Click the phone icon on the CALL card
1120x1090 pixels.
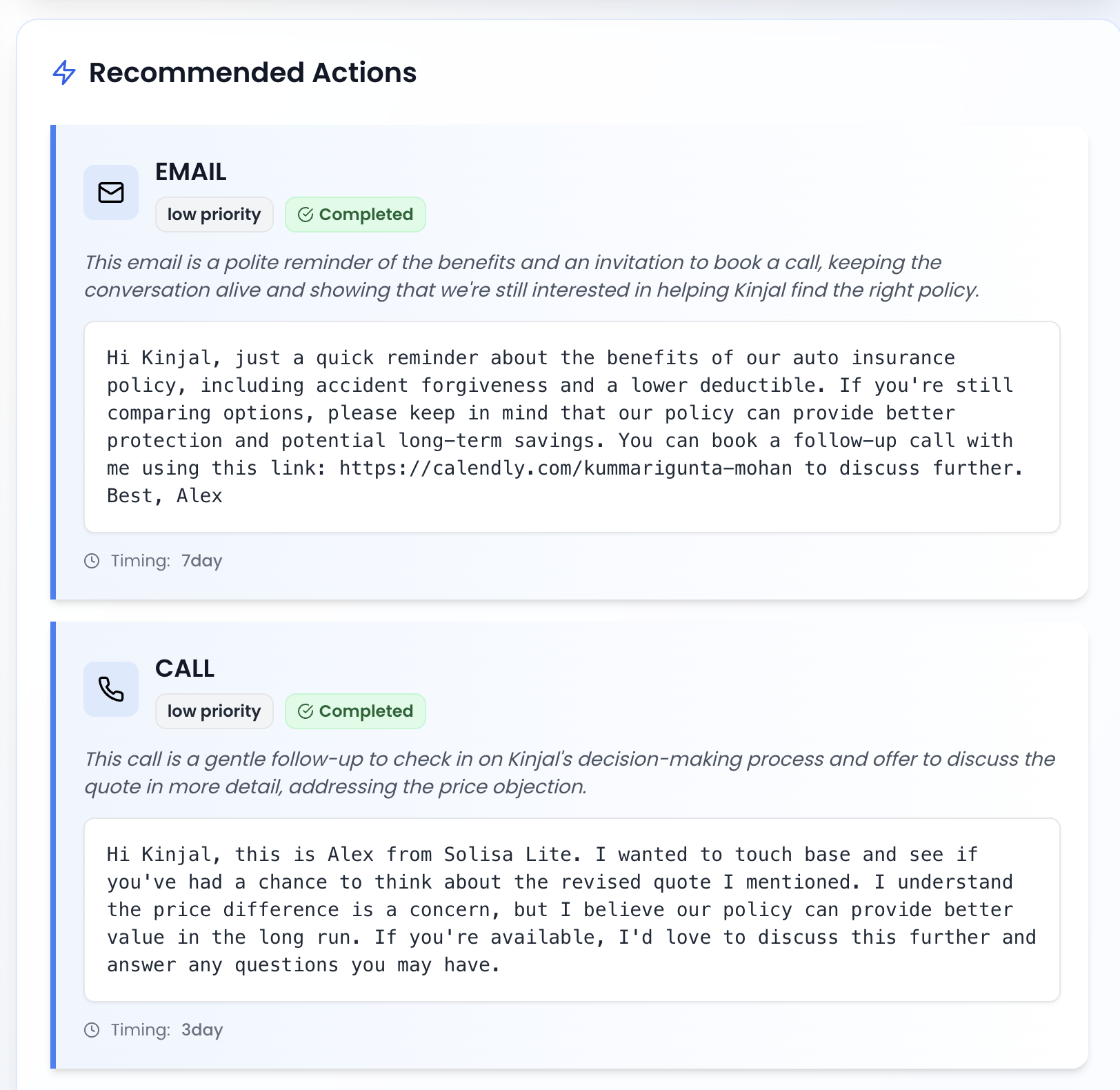[x=111, y=689]
